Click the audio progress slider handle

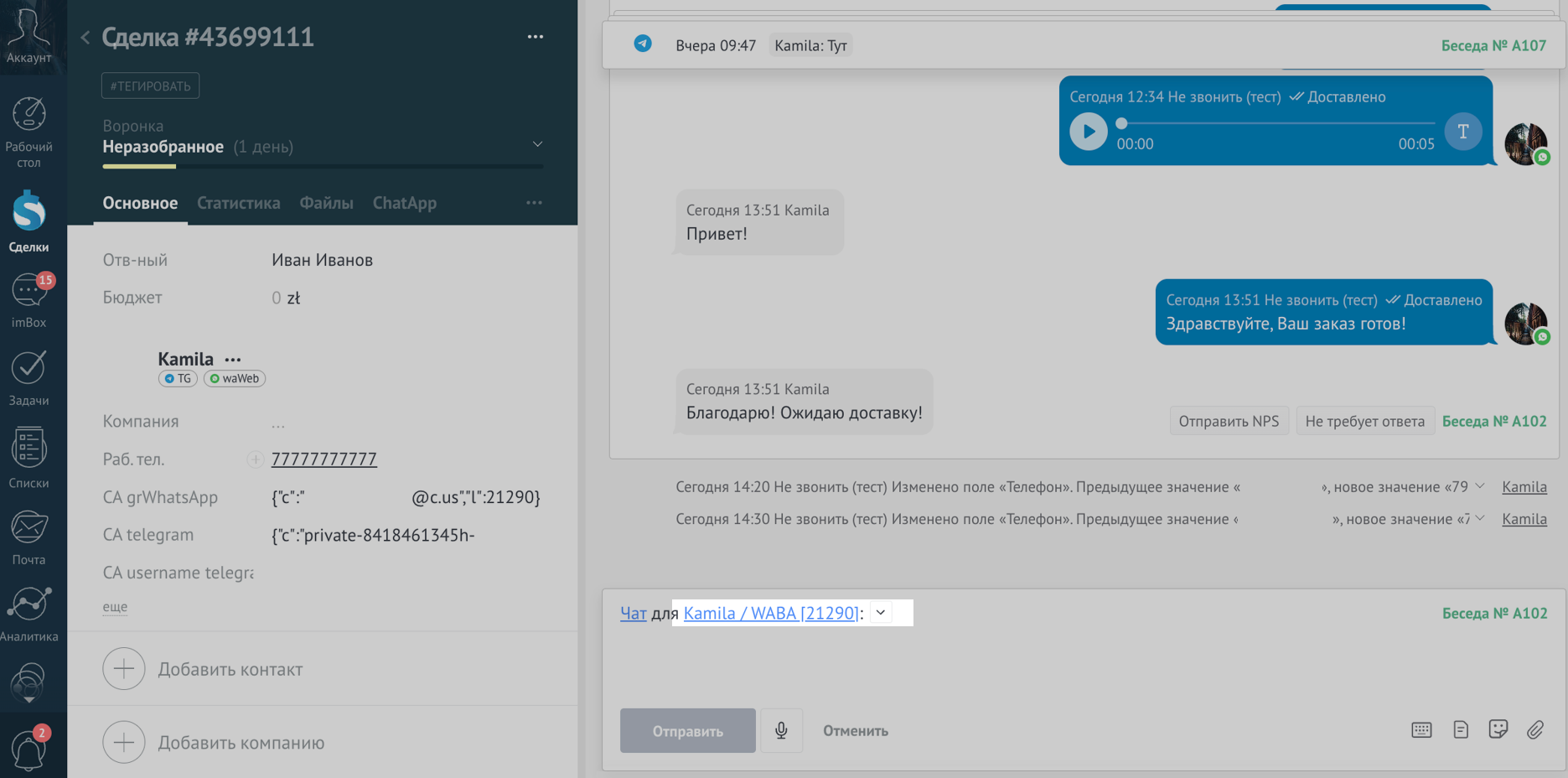pyautogui.click(x=1121, y=123)
